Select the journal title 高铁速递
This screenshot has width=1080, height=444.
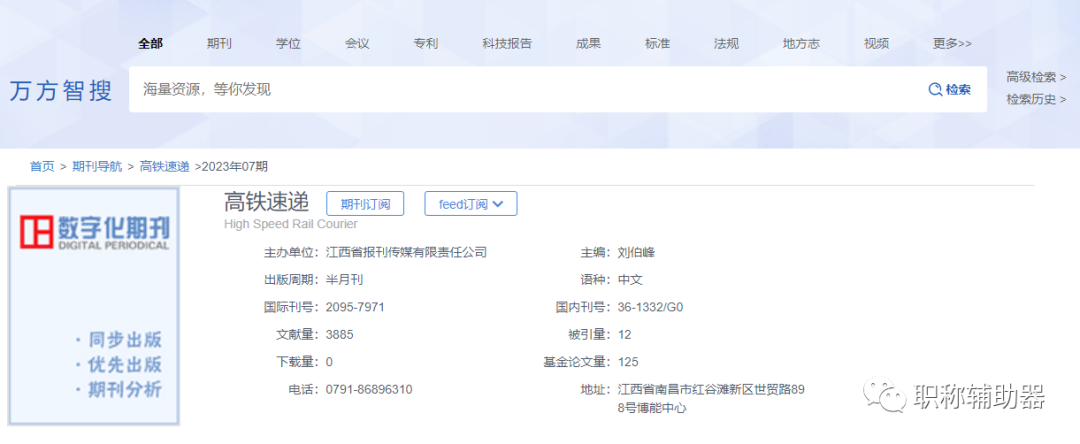pos(267,202)
